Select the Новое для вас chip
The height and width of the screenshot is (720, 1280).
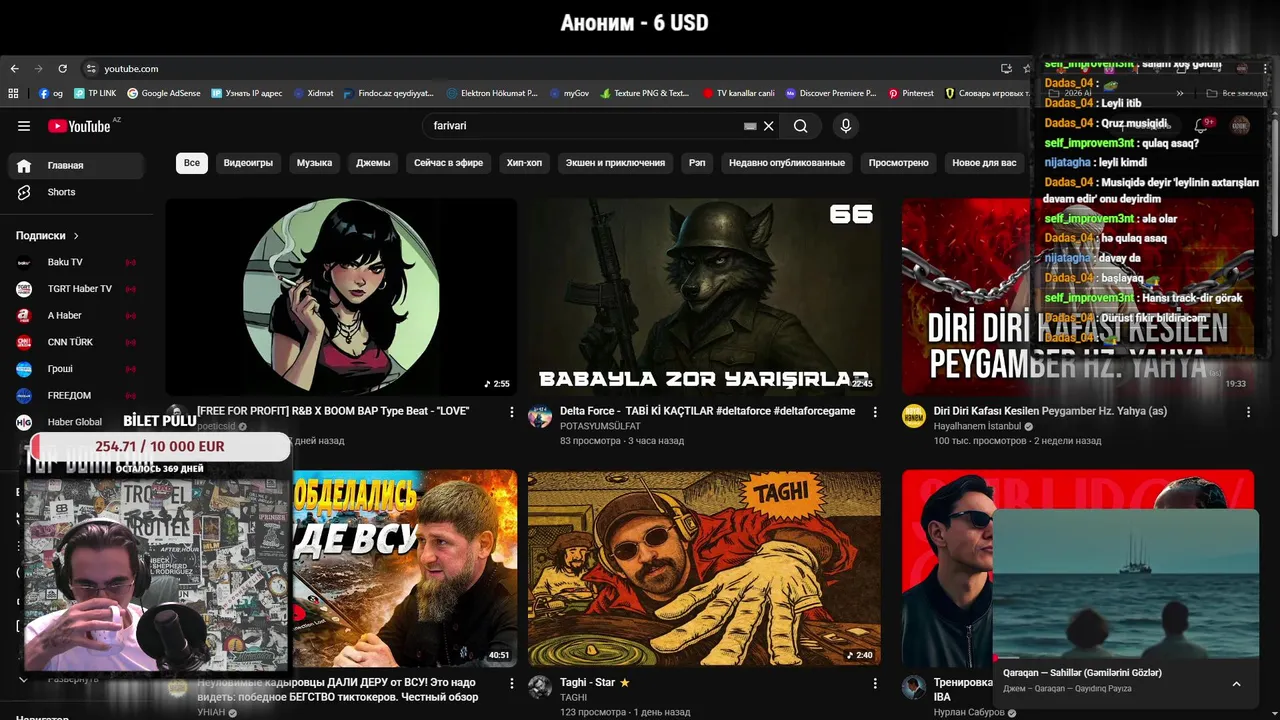click(x=984, y=163)
